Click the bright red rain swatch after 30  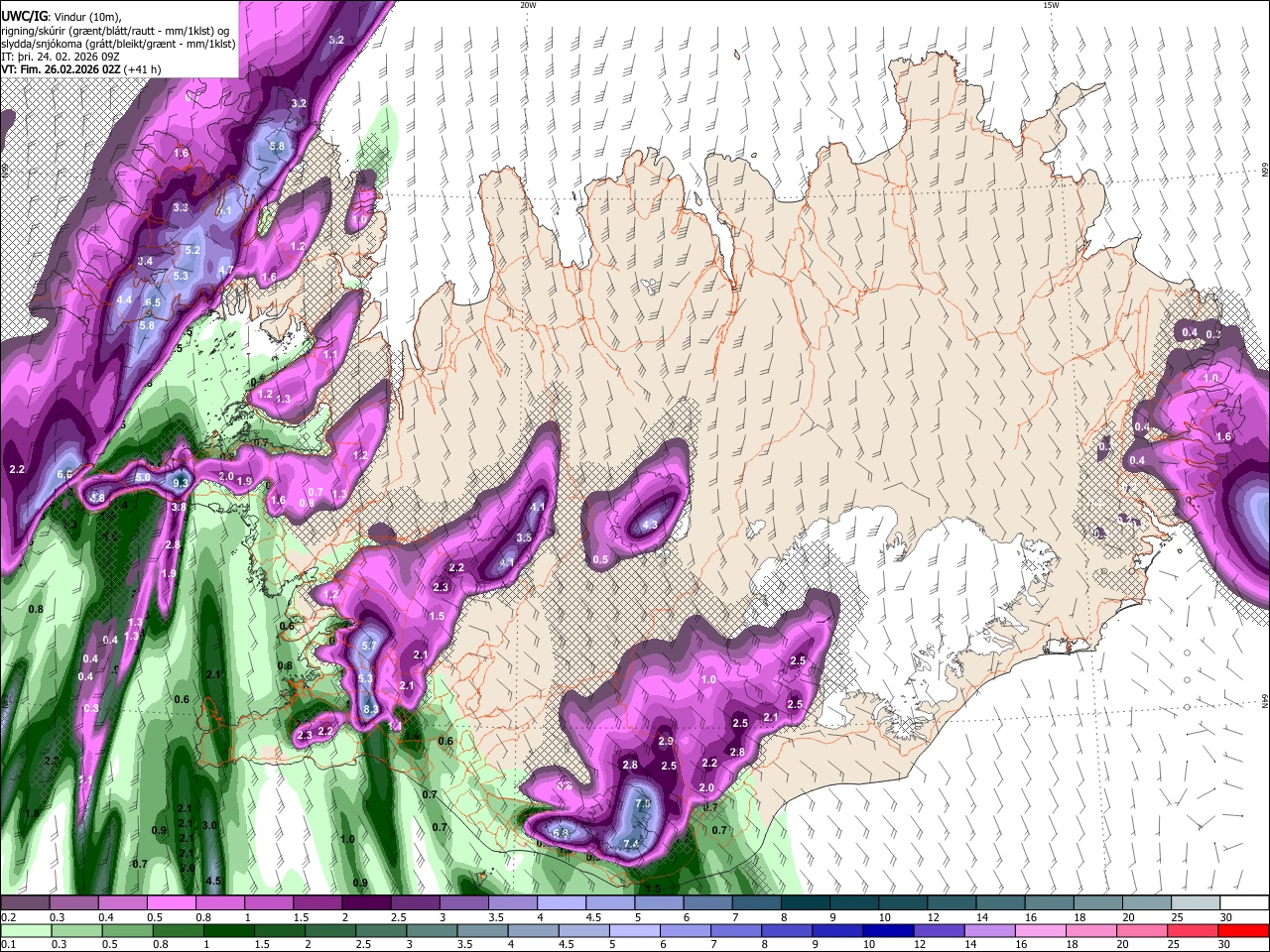click(x=1243, y=931)
